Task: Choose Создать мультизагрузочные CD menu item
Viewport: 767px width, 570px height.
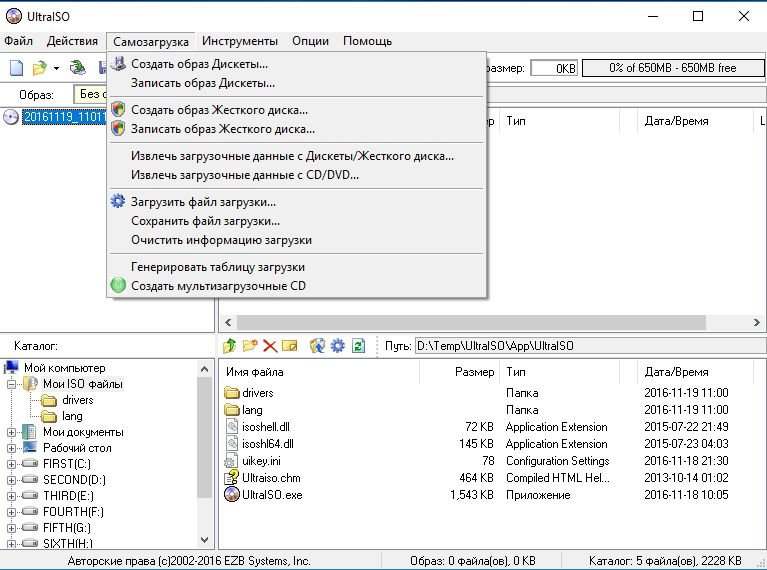Action: (x=296, y=286)
